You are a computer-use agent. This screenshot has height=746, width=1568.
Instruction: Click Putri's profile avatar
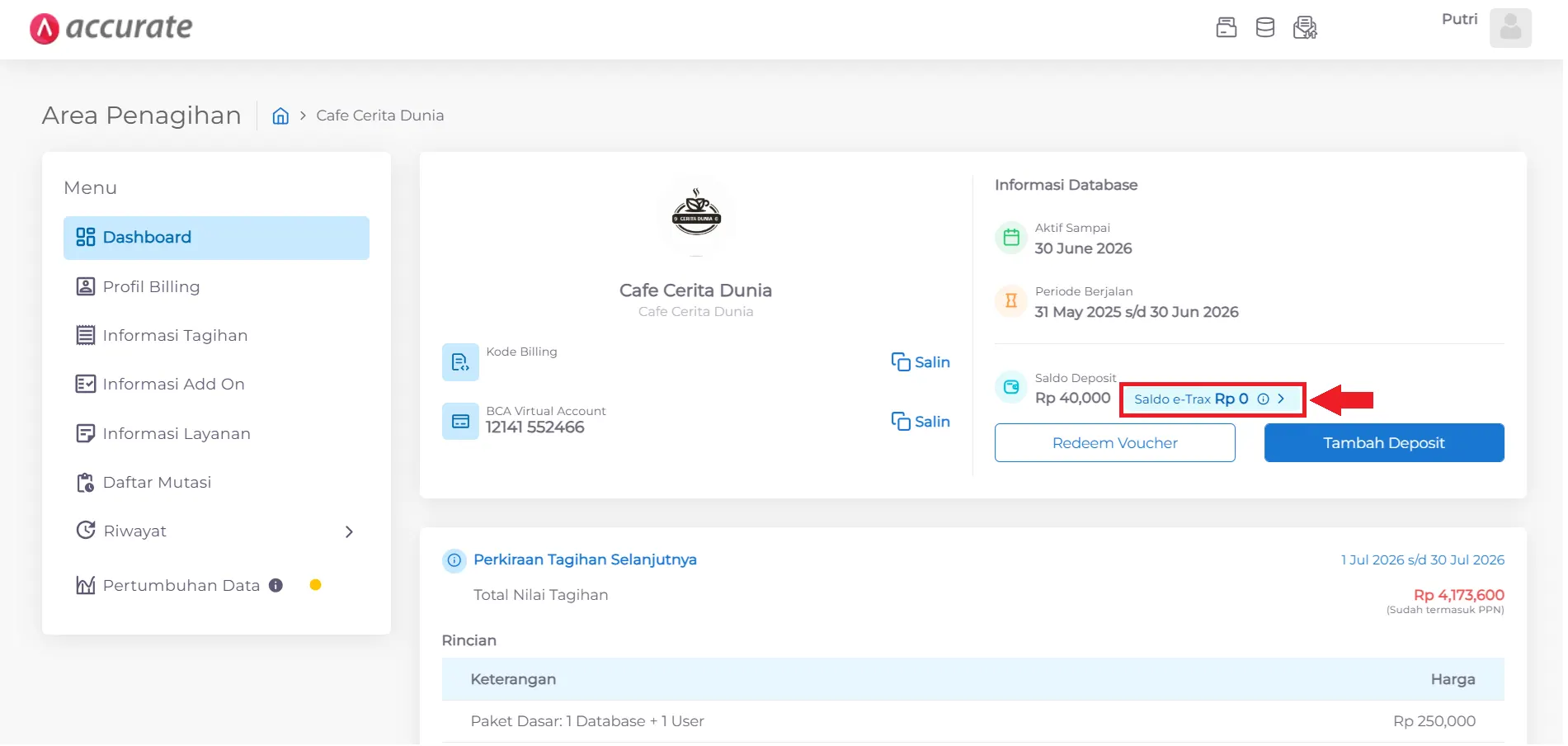[x=1509, y=28]
